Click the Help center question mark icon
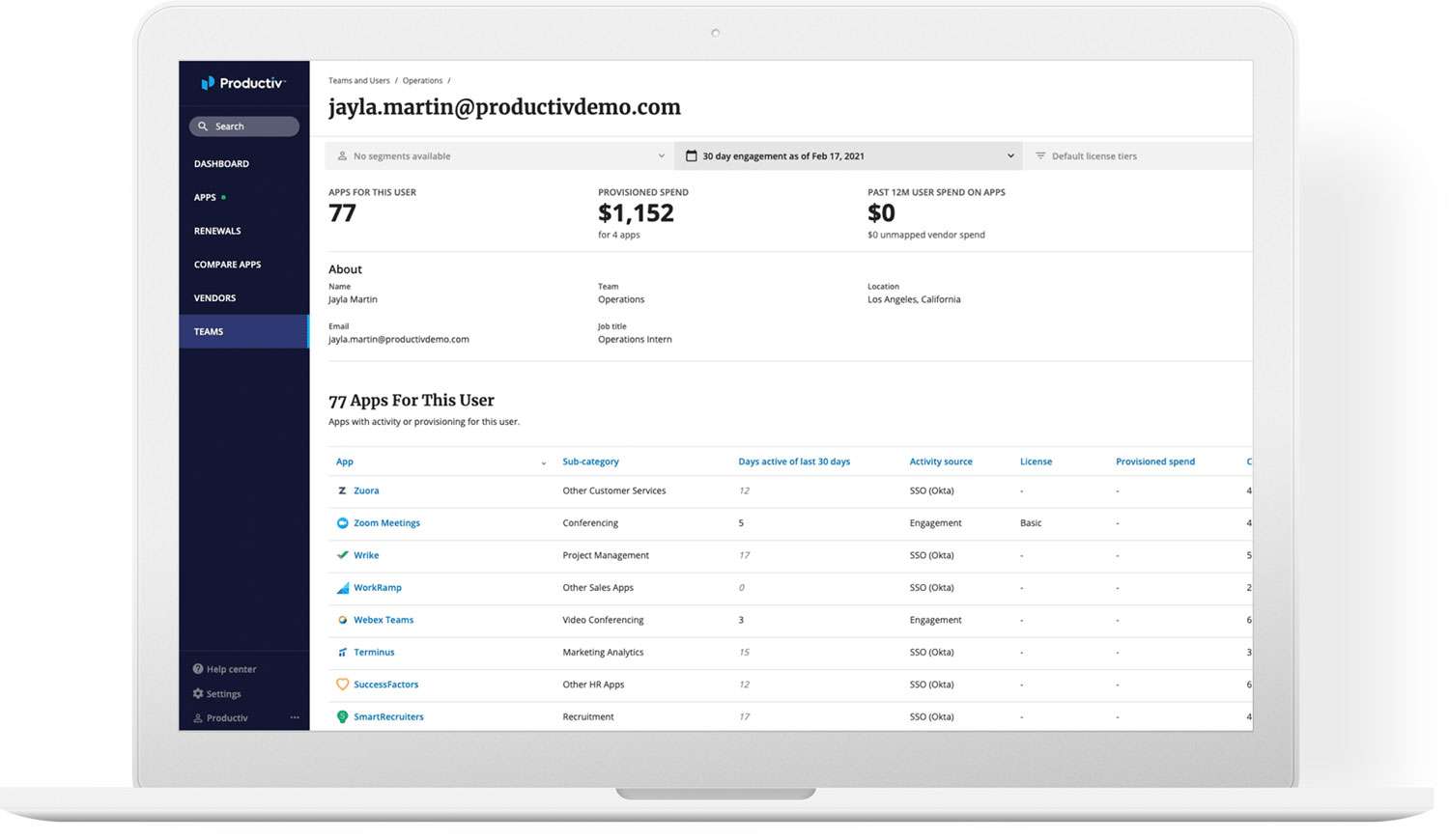1449x840 pixels. point(198,669)
